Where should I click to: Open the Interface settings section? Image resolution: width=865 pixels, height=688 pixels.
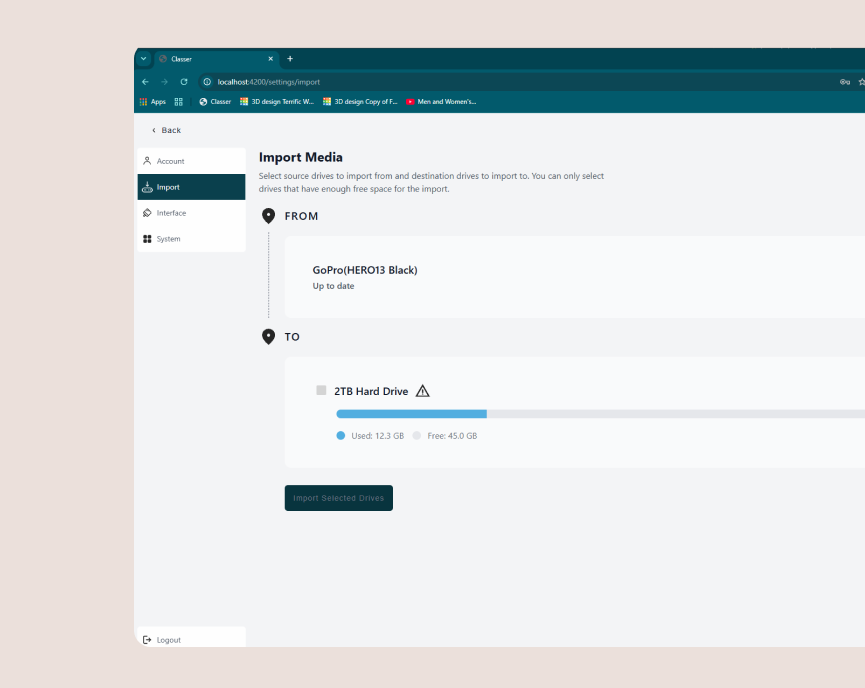point(191,213)
